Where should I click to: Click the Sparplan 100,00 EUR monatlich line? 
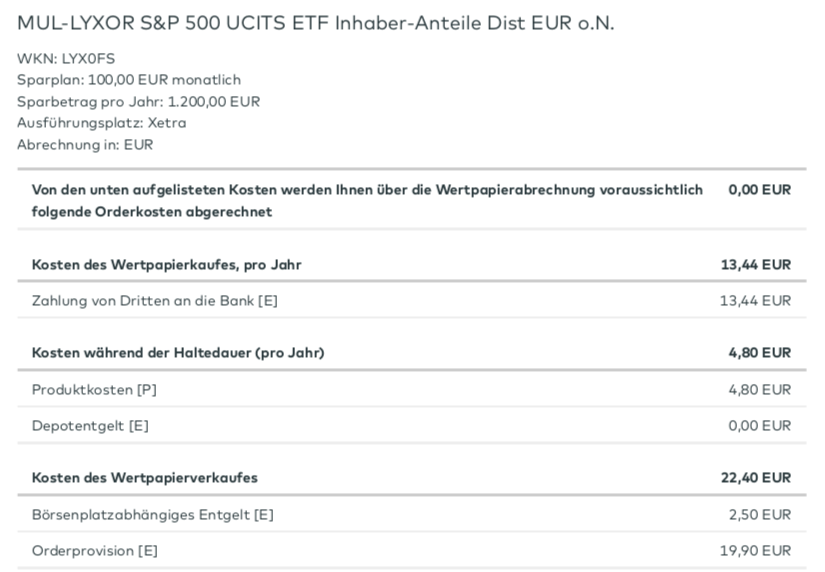129,80
